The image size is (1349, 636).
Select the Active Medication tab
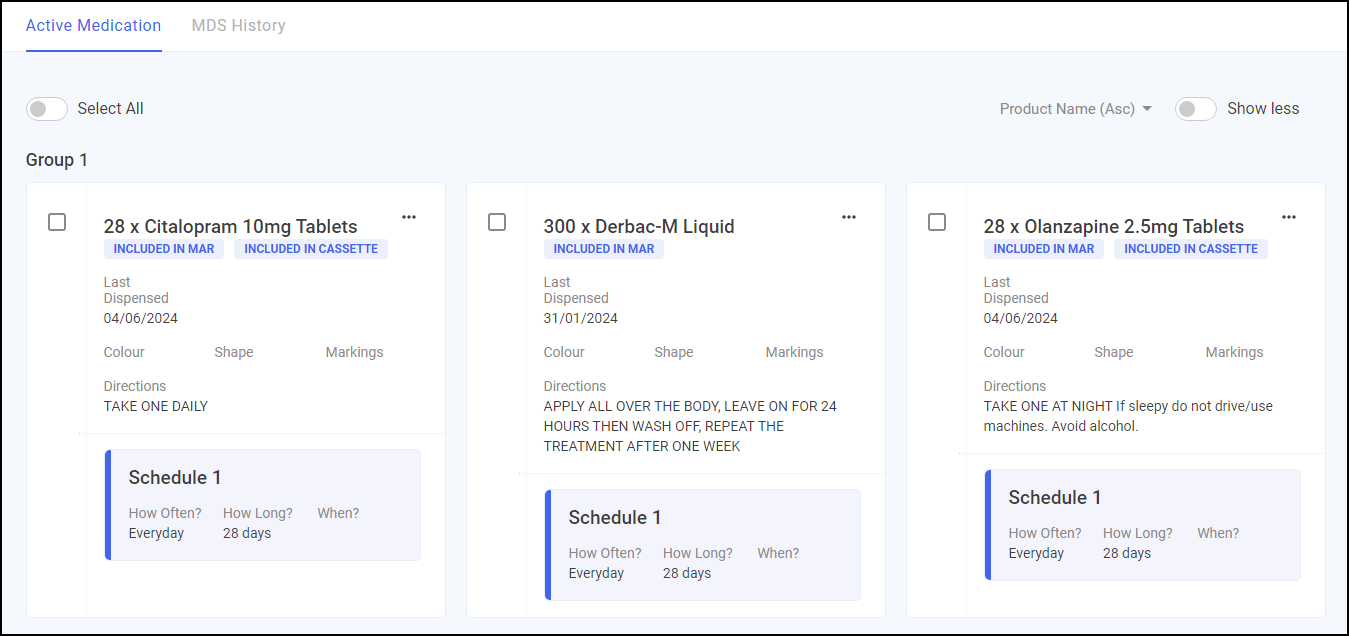(93, 26)
